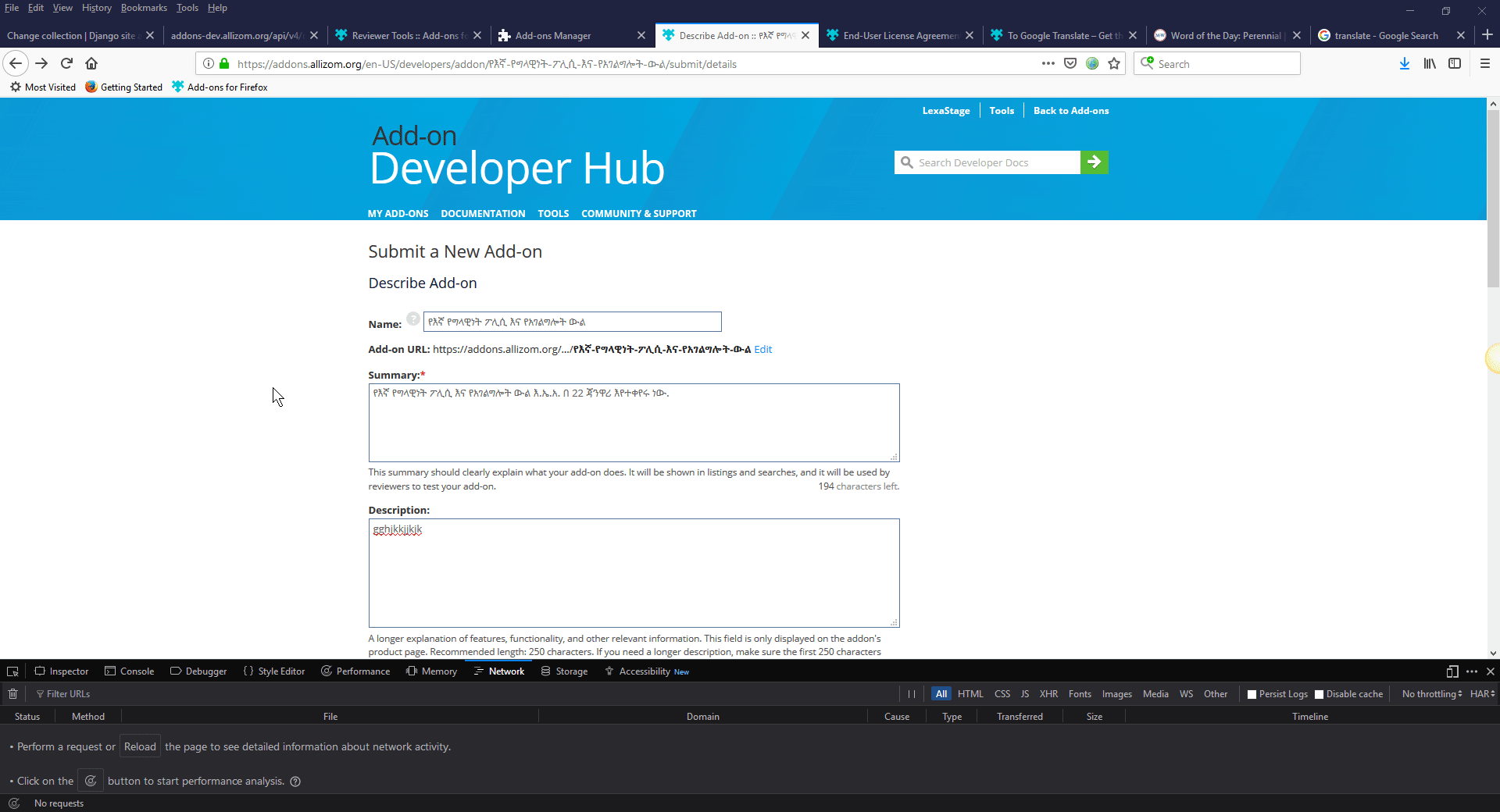Screen dimensions: 1500x812
Task: Open Back to Add-ons link
Action: point(1071,111)
